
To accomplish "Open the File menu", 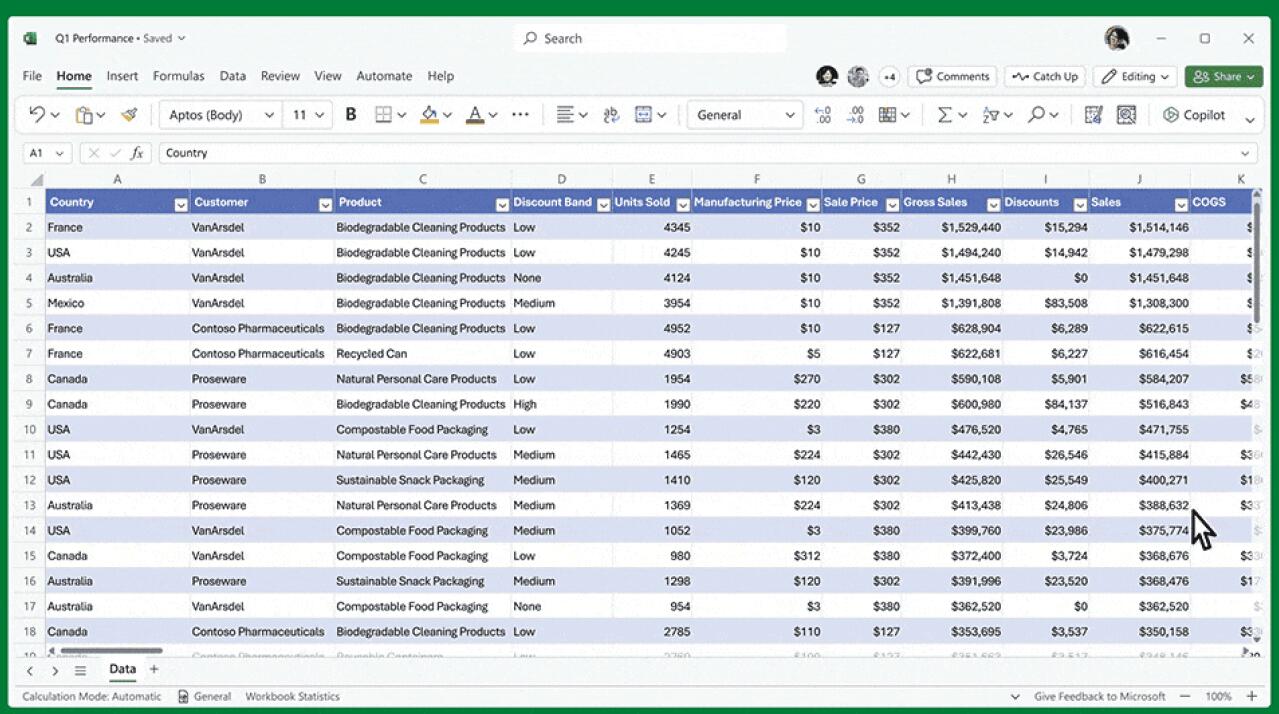I will point(32,76).
